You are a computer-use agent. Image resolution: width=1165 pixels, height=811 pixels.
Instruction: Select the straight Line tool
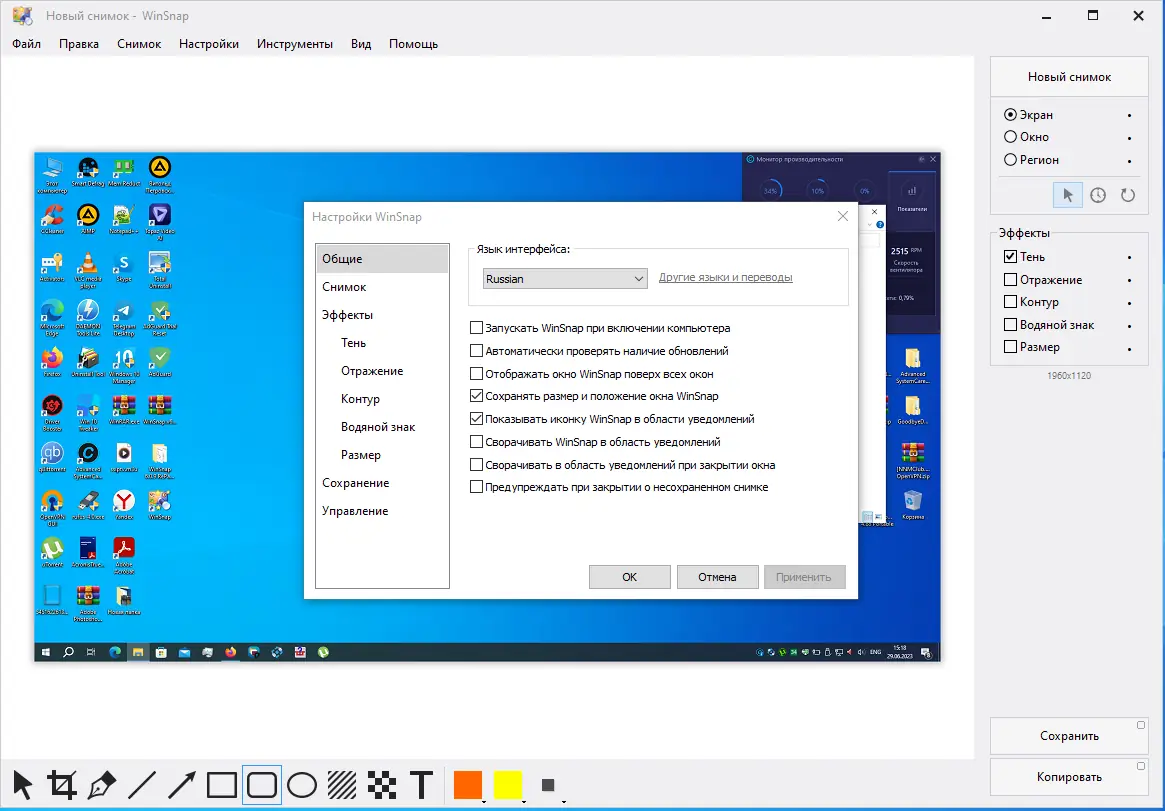(x=142, y=784)
